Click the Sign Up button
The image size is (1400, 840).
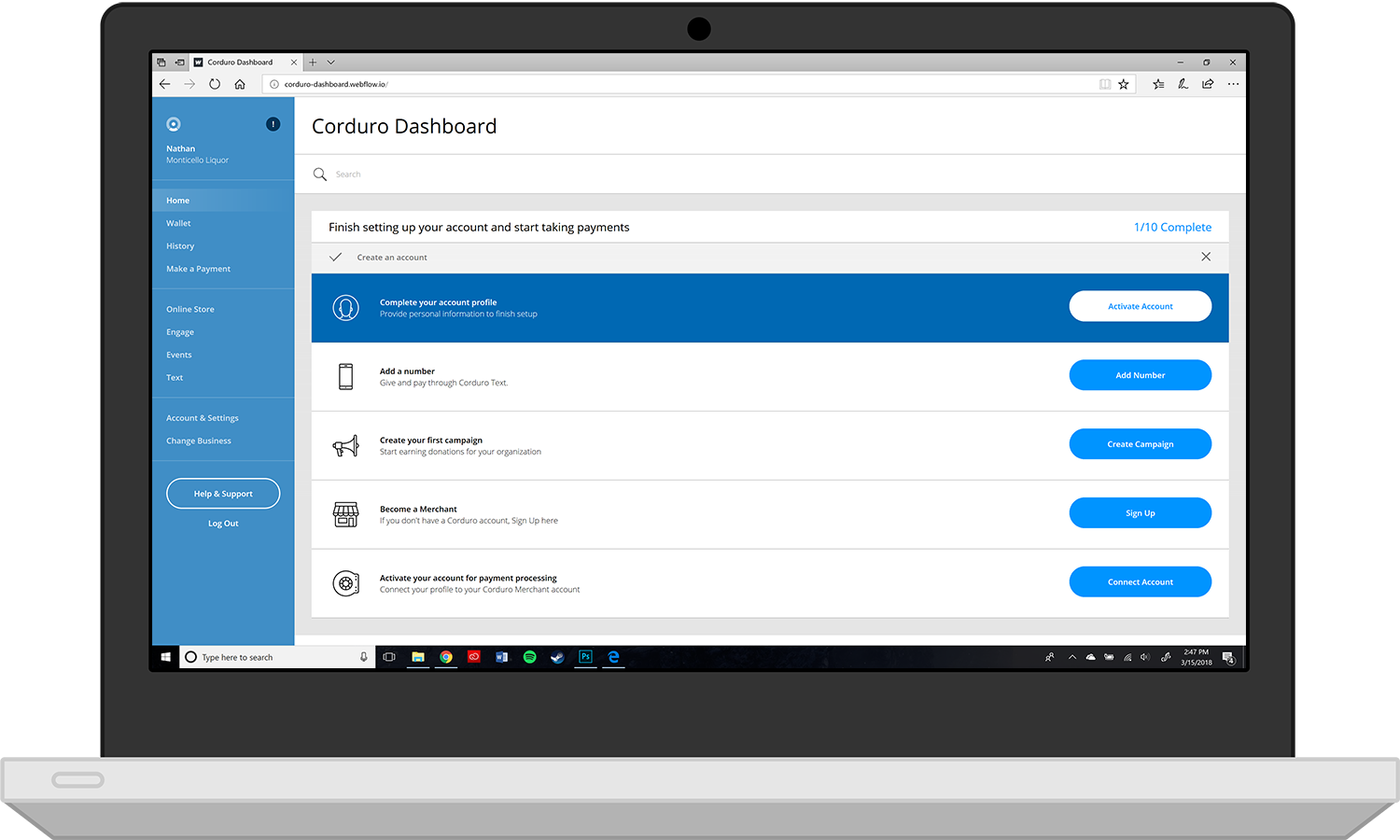click(x=1140, y=513)
